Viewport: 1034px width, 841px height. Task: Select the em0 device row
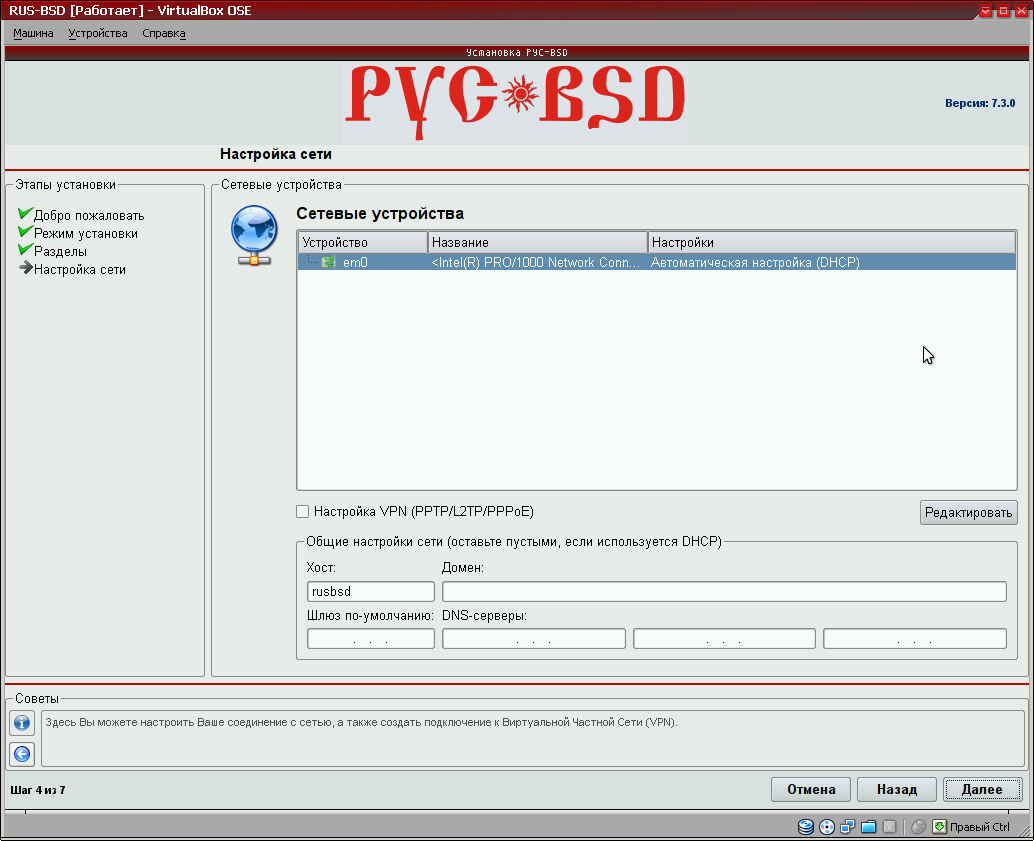(x=657, y=263)
